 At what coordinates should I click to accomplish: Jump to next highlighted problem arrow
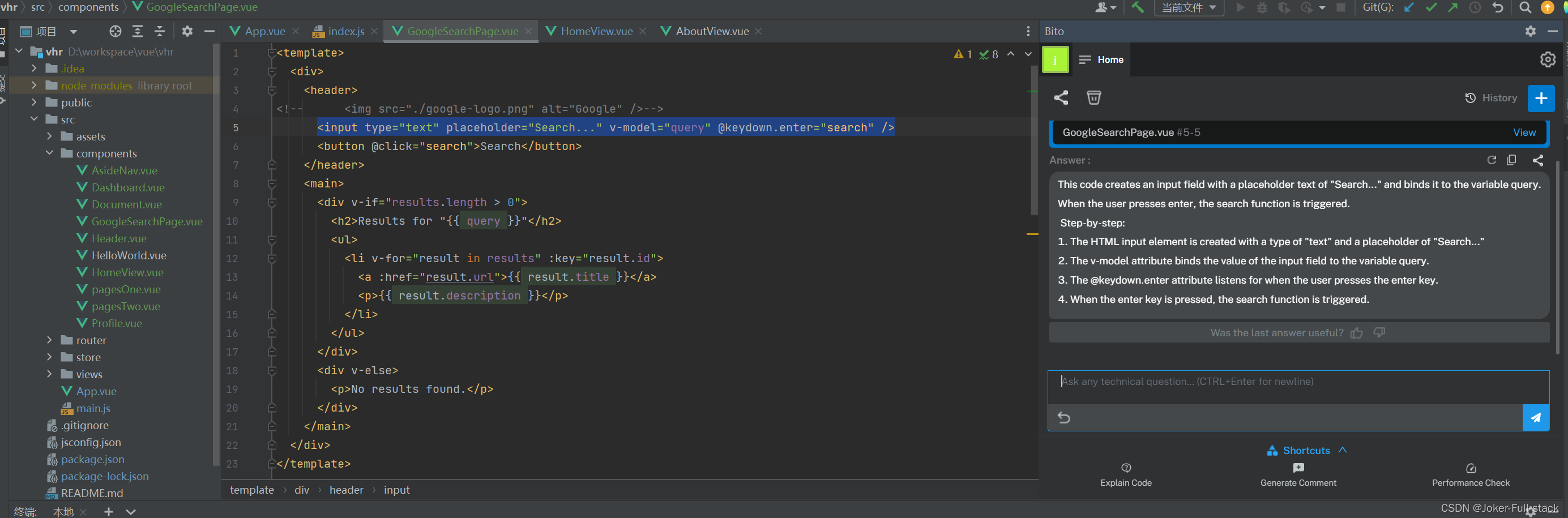click(x=1028, y=54)
